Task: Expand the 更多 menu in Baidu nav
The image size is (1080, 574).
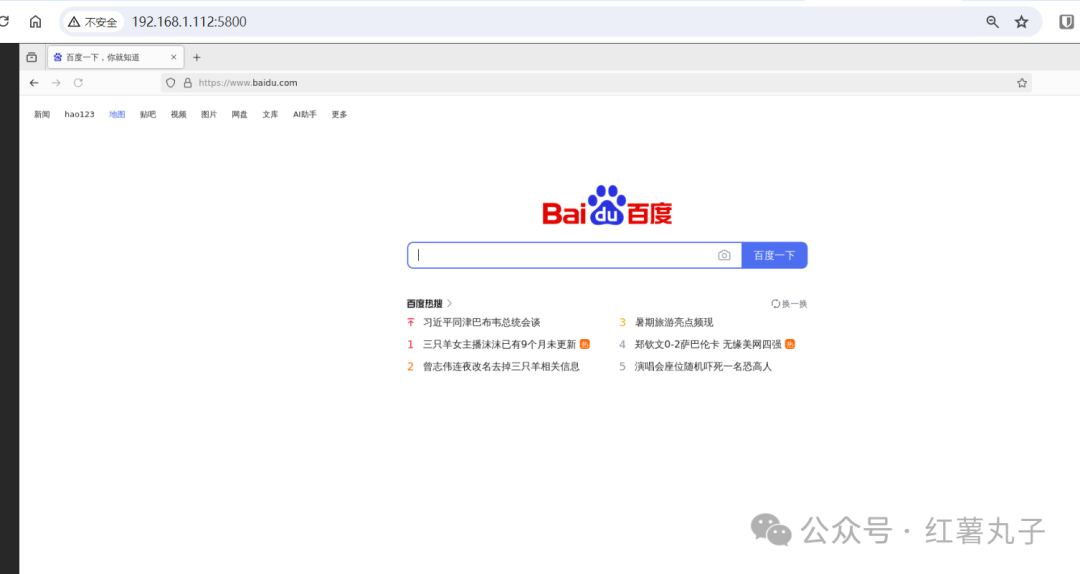Action: (x=339, y=115)
